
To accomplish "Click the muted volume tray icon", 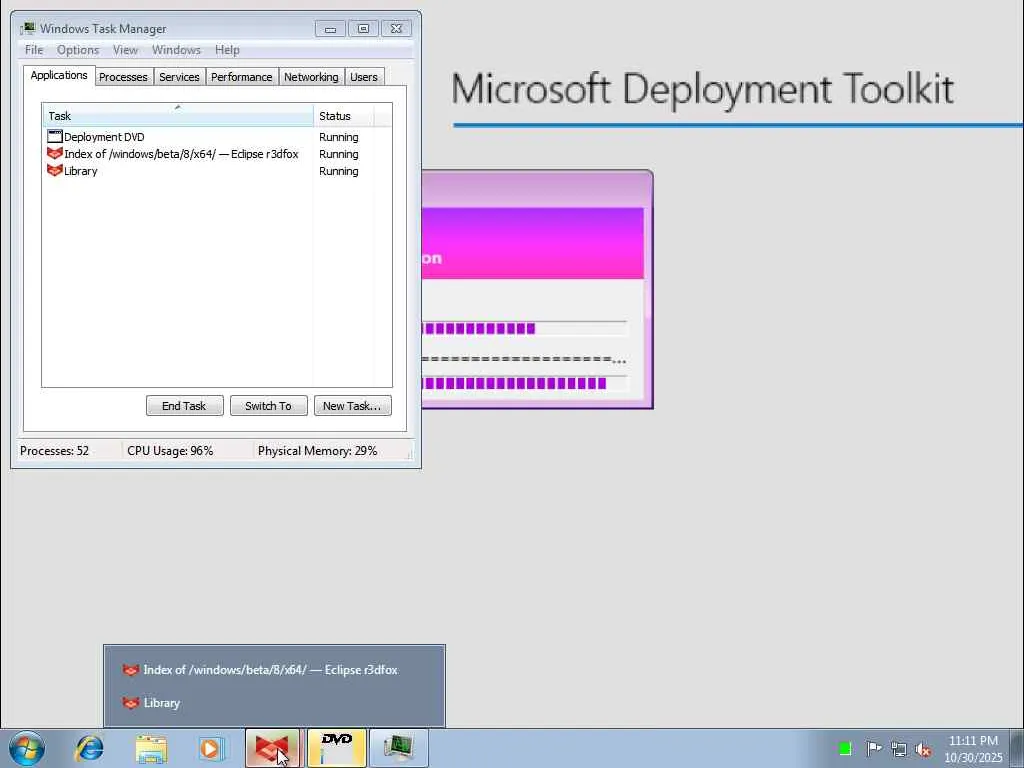I will coord(923,749).
